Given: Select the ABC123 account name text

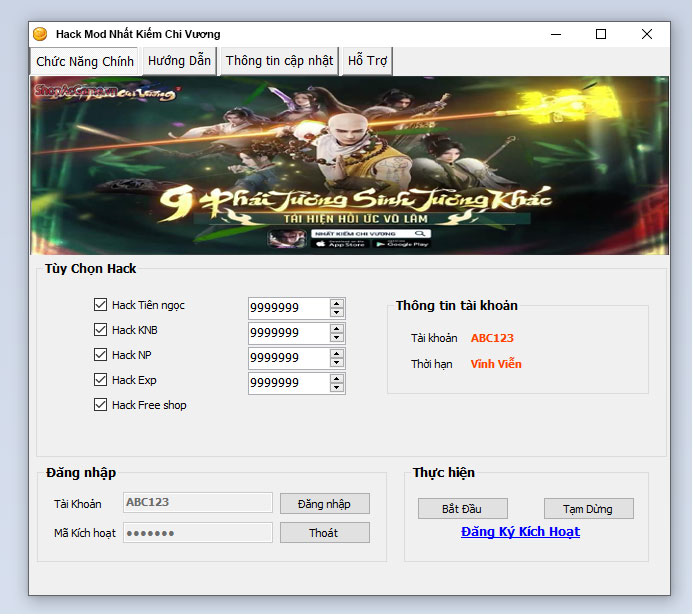Looking at the screenshot, I should pyautogui.click(x=492, y=338).
